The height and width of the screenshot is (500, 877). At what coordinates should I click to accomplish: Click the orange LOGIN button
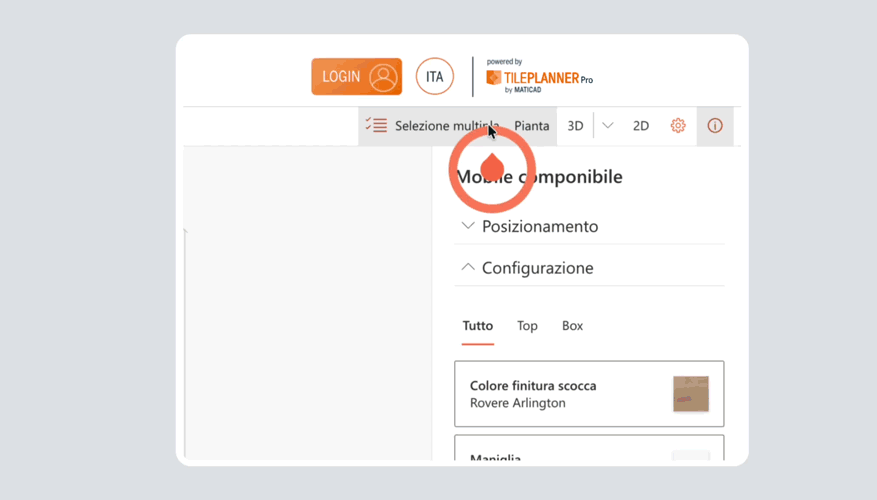click(356, 77)
